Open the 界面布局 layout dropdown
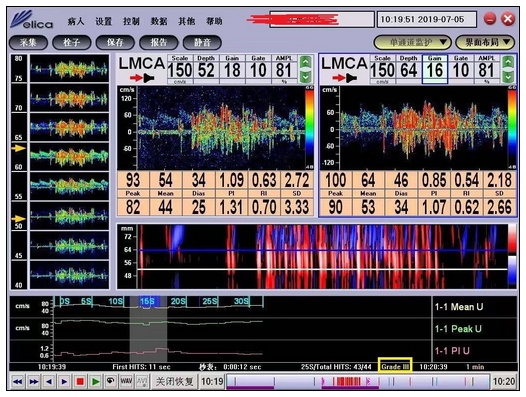The width and height of the screenshot is (526, 397). pos(485,42)
